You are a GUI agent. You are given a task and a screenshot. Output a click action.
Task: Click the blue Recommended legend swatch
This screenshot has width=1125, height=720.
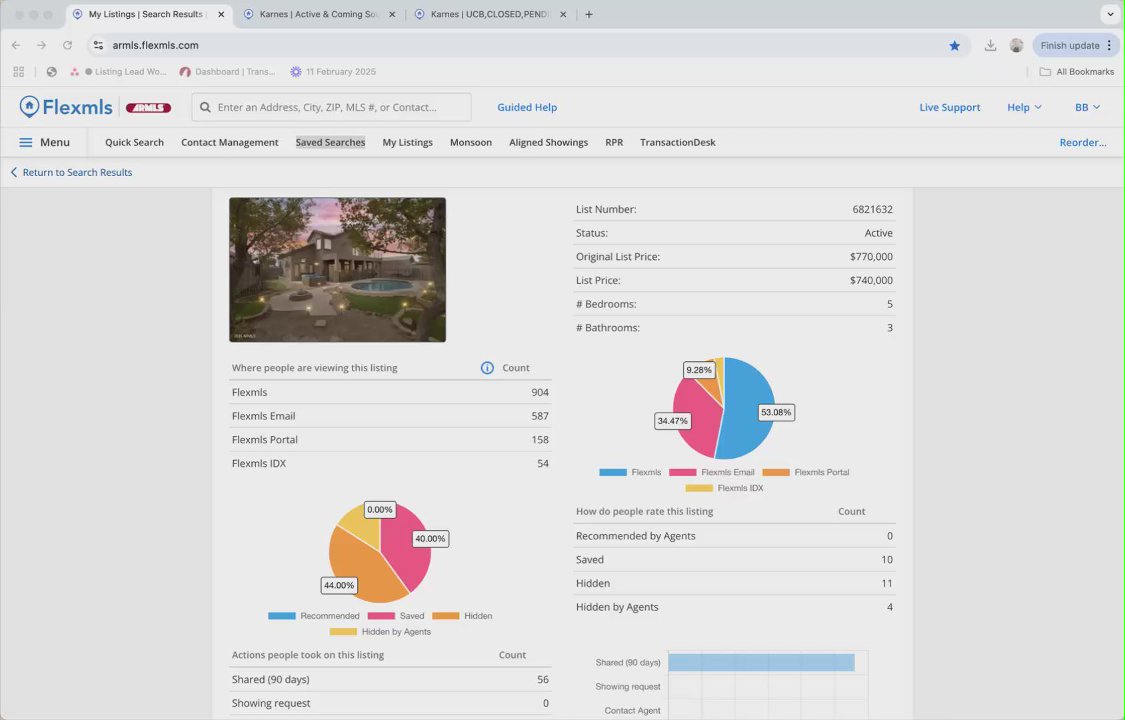282,616
